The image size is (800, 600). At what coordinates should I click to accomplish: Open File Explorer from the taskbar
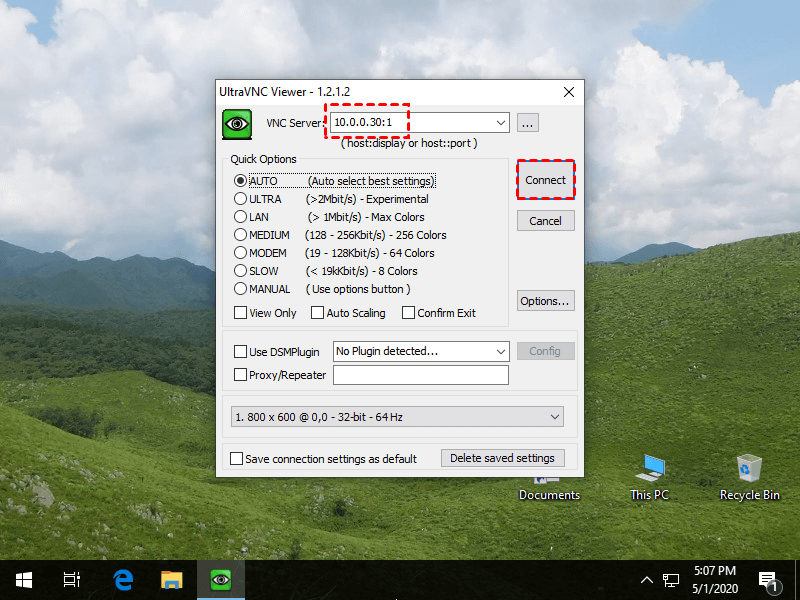171,580
